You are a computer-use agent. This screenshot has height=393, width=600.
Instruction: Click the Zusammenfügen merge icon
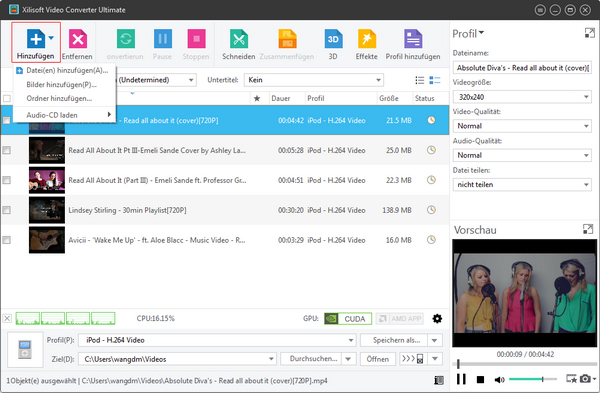pyautogui.click(x=287, y=39)
